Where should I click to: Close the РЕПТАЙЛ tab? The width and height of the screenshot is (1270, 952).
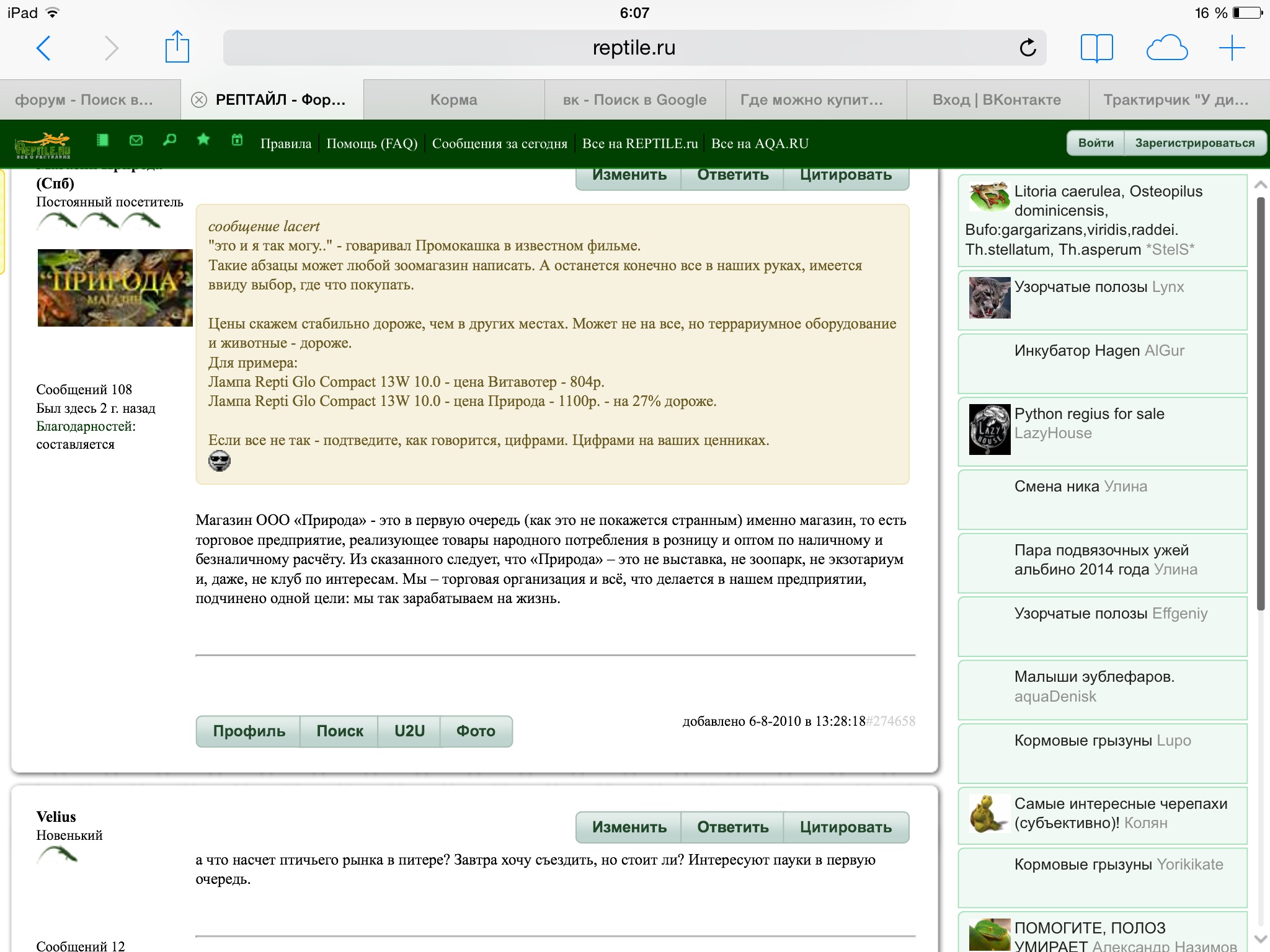click(199, 100)
